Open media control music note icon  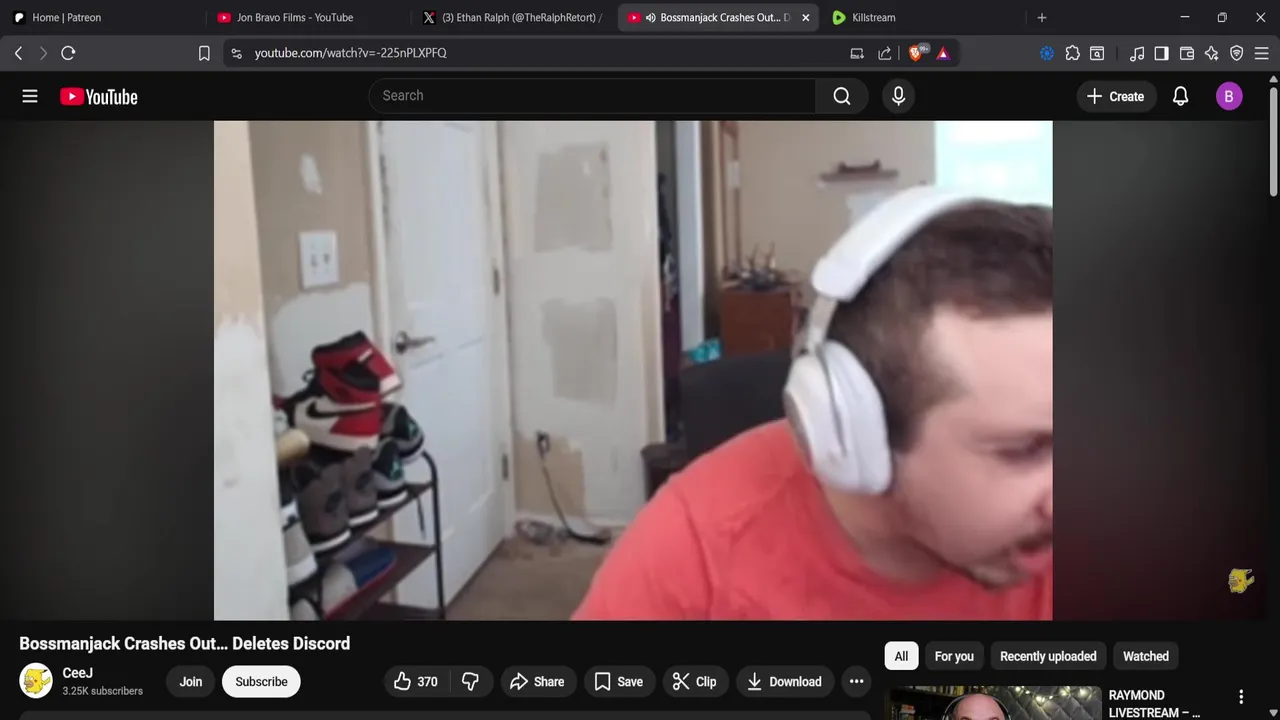click(x=1137, y=53)
